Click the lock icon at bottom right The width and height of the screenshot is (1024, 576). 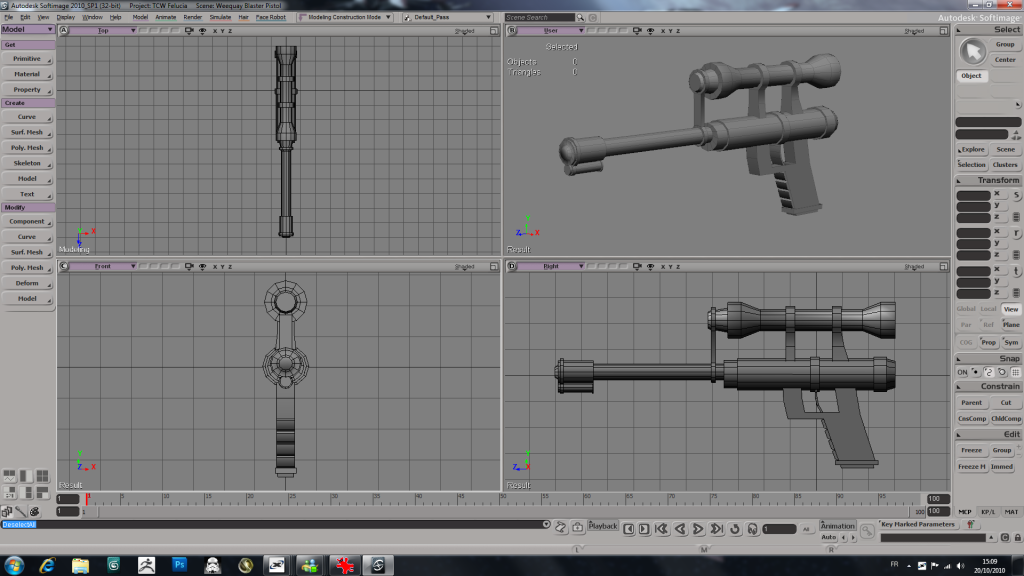tap(1017, 537)
